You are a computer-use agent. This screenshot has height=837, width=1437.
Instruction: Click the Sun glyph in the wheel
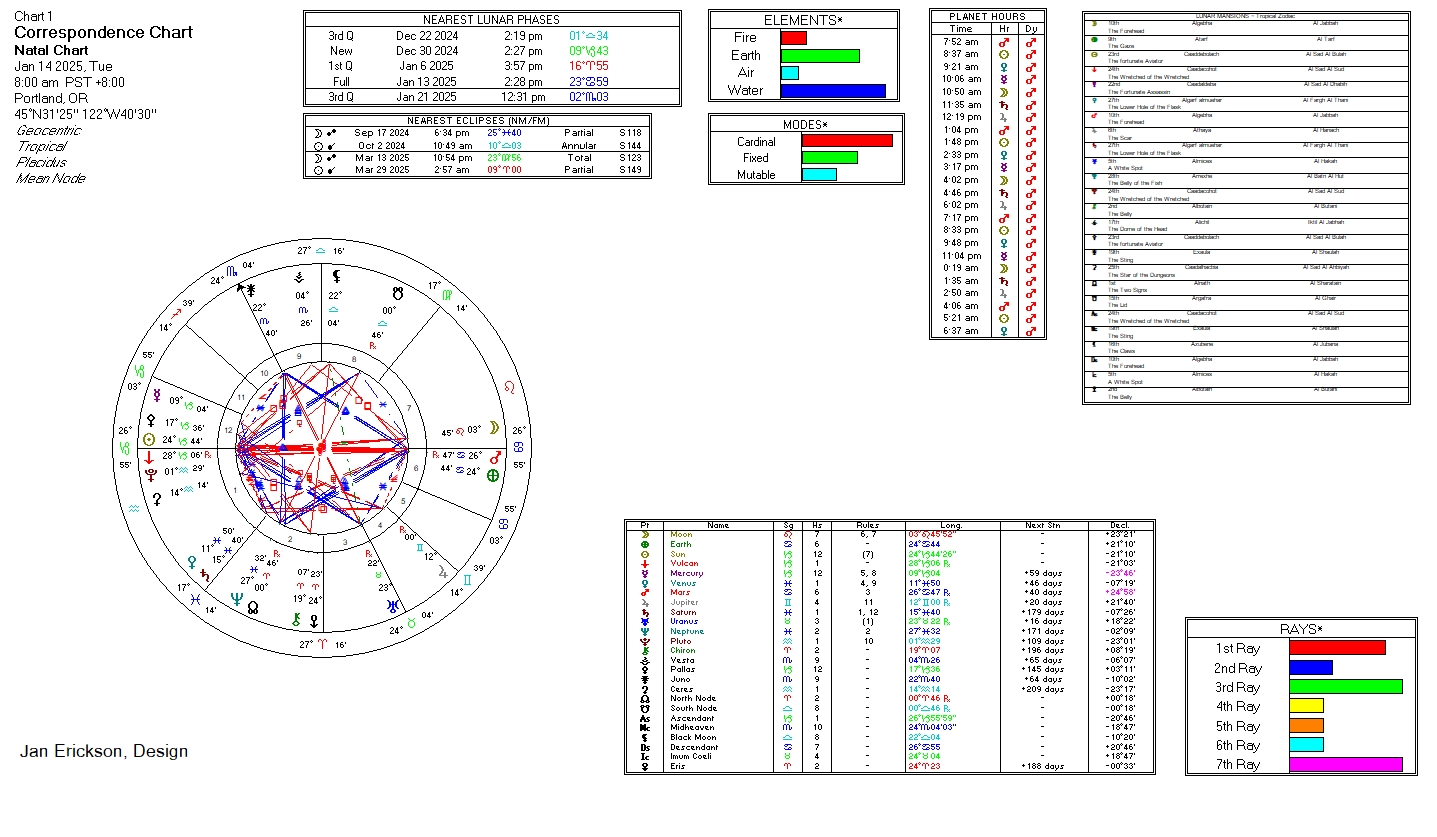pos(150,439)
